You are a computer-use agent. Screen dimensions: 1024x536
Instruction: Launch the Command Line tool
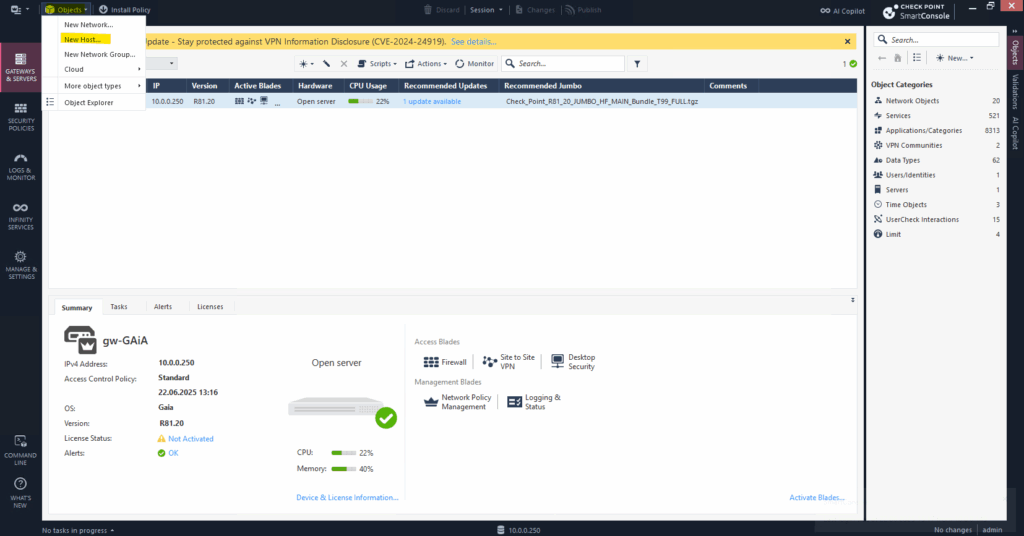tap(21, 450)
